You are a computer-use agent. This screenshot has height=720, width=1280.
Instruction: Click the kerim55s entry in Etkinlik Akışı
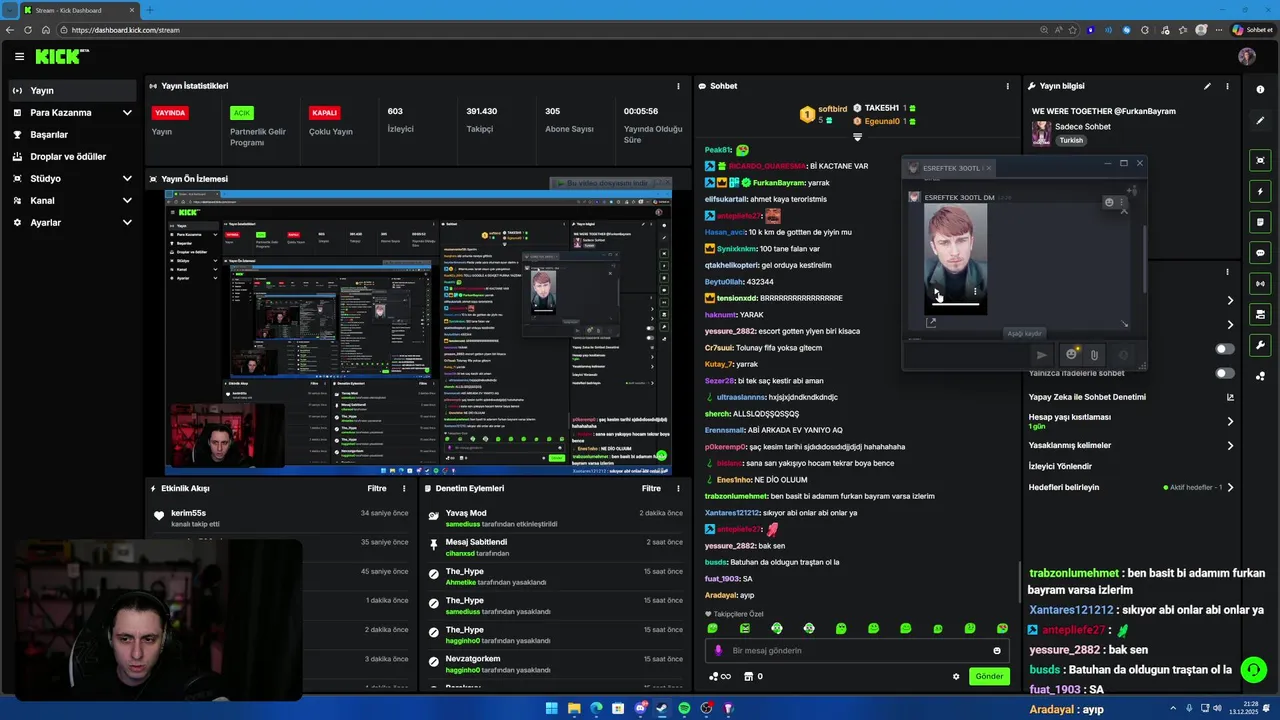pyautogui.click(x=279, y=518)
